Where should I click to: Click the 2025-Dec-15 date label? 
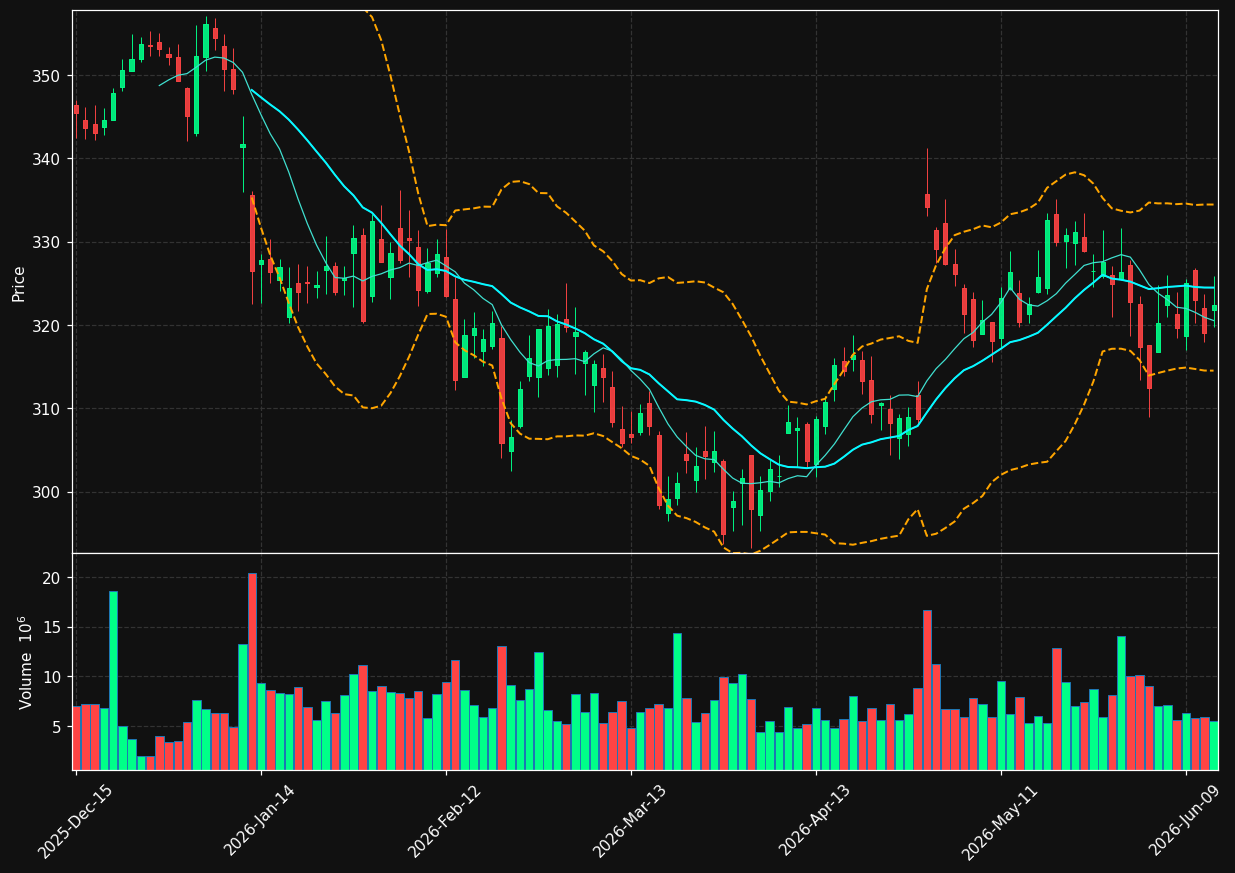pyautogui.click(x=76, y=821)
